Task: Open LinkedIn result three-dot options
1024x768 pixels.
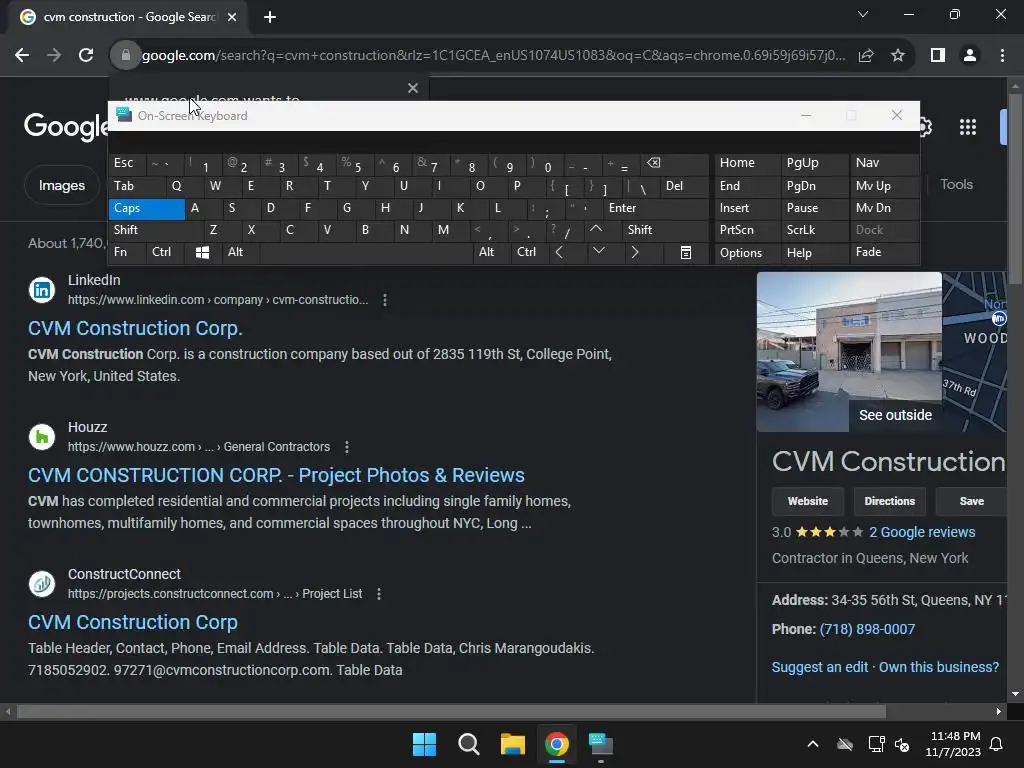Action: pyautogui.click(x=385, y=300)
